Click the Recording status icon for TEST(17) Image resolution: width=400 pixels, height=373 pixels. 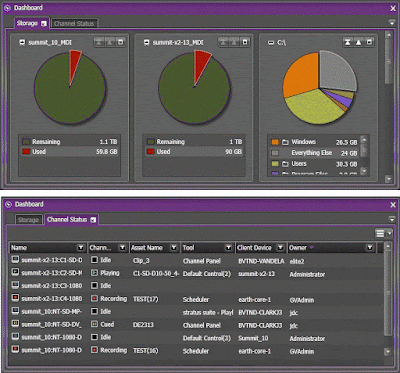(x=95, y=299)
